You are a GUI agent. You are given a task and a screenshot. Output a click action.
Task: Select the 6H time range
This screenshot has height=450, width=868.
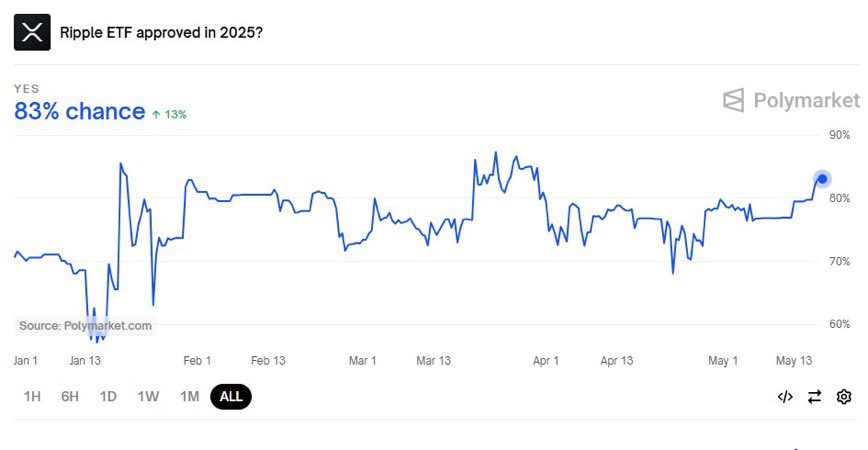pyautogui.click(x=70, y=397)
